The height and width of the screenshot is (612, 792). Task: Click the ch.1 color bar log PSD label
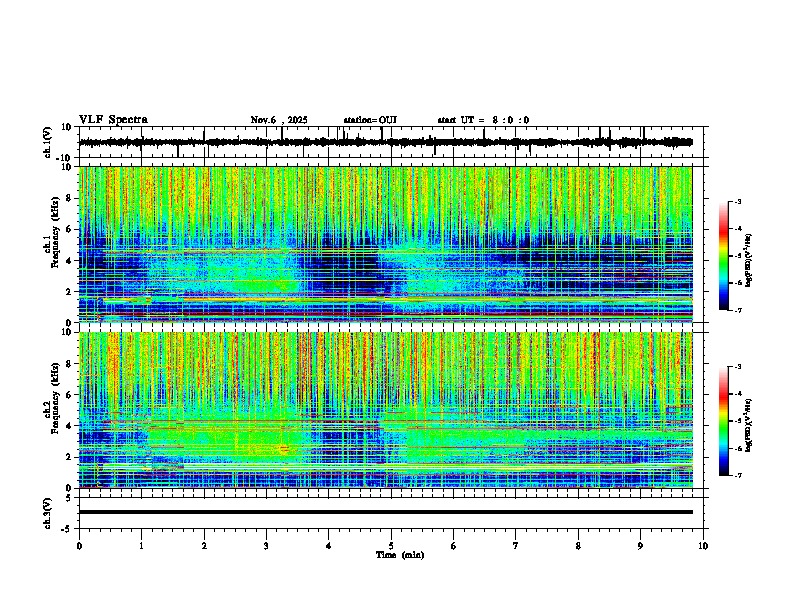pyautogui.click(x=749, y=260)
